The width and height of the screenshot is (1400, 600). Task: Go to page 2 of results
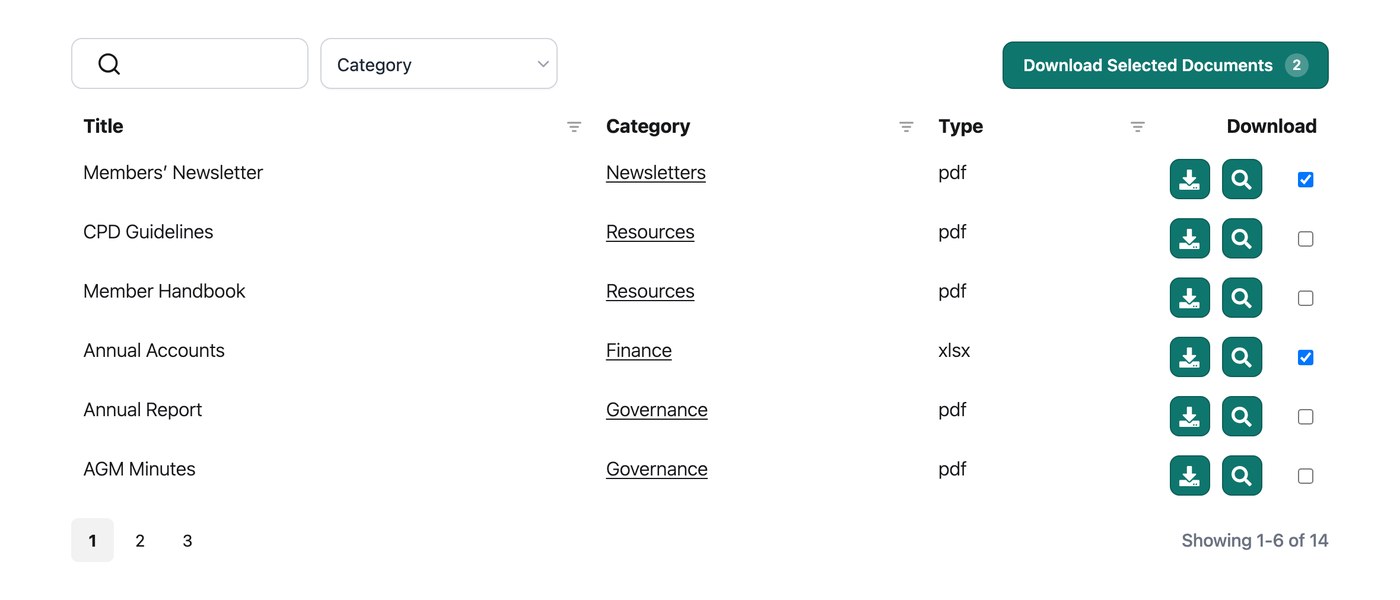pyautogui.click(x=140, y=541)
